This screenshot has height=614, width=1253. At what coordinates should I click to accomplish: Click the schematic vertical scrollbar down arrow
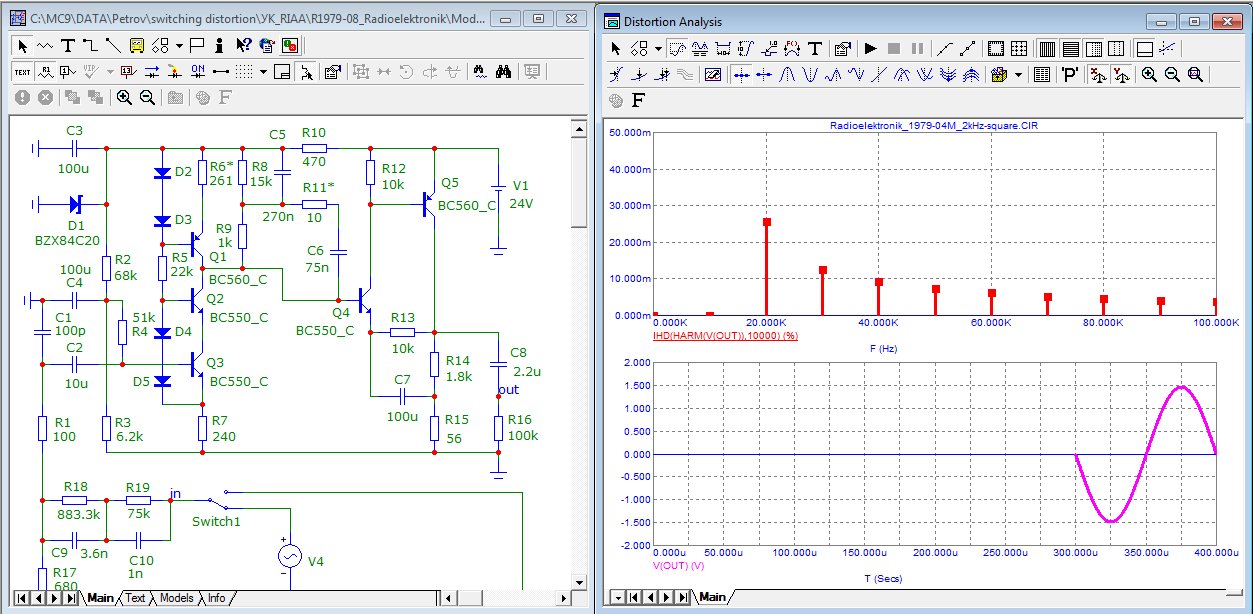(578, 581)
